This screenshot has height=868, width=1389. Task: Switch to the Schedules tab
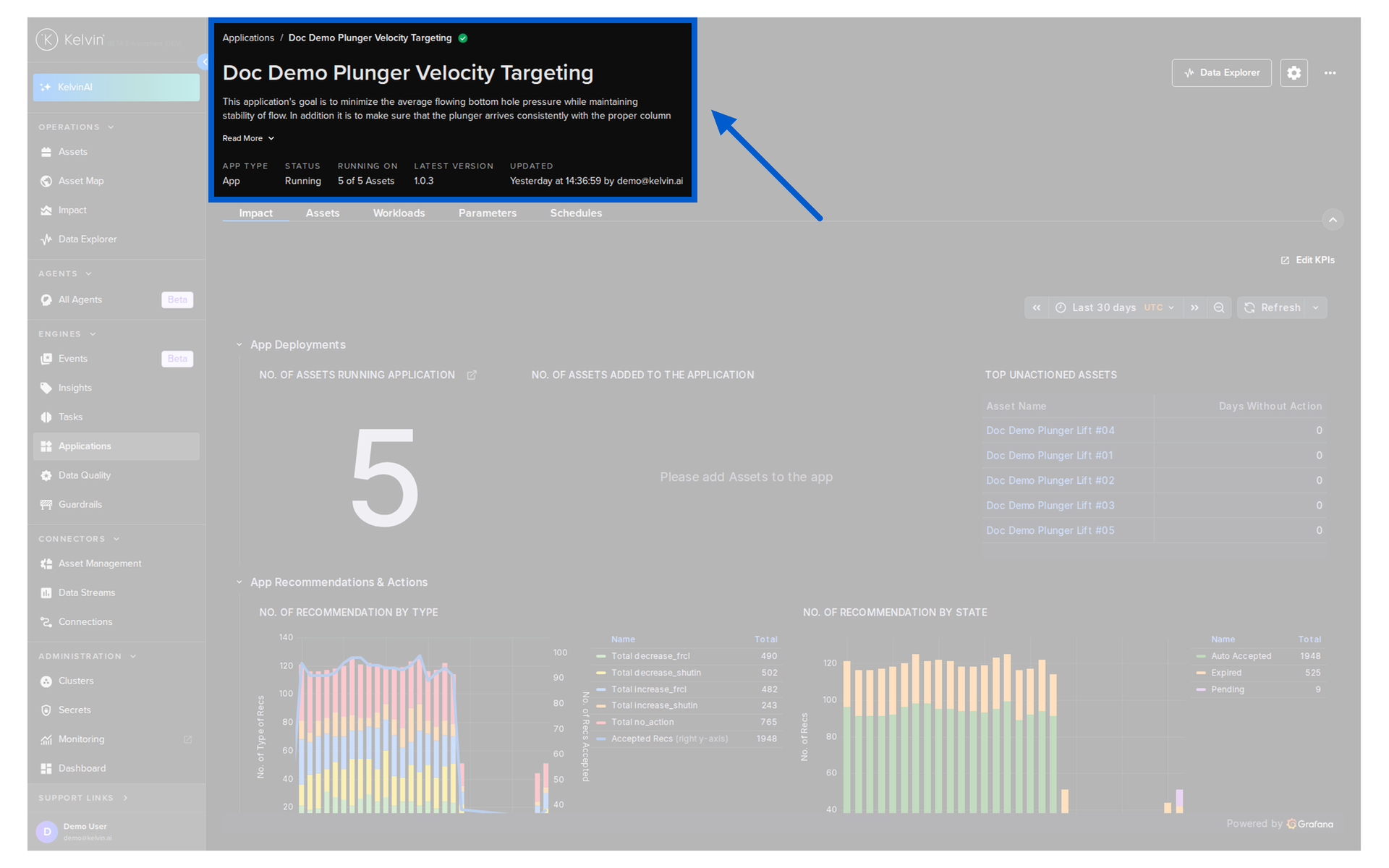[576, 213]
